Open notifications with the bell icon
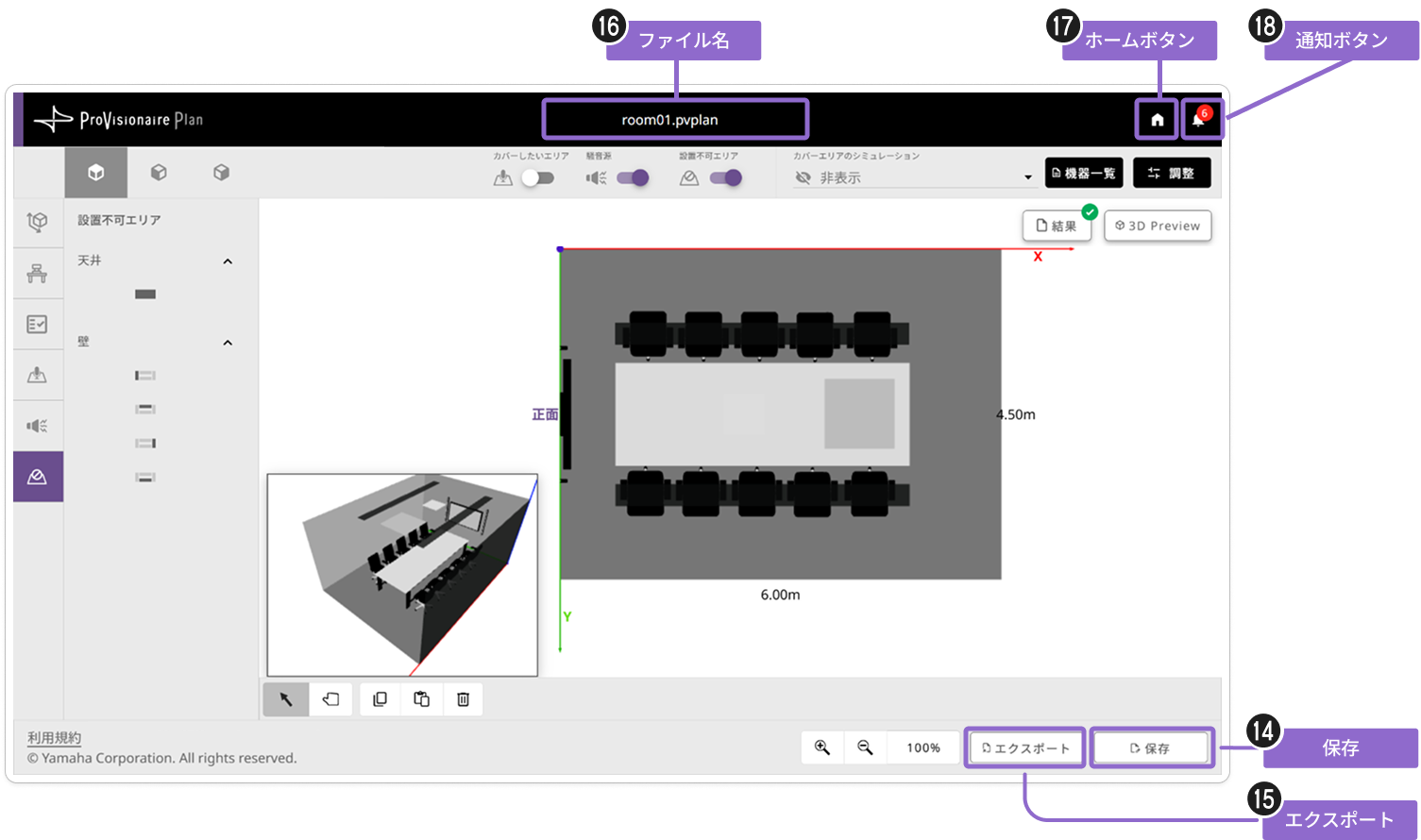This screenshot has width=1421, height=840. pos(1199,120)
